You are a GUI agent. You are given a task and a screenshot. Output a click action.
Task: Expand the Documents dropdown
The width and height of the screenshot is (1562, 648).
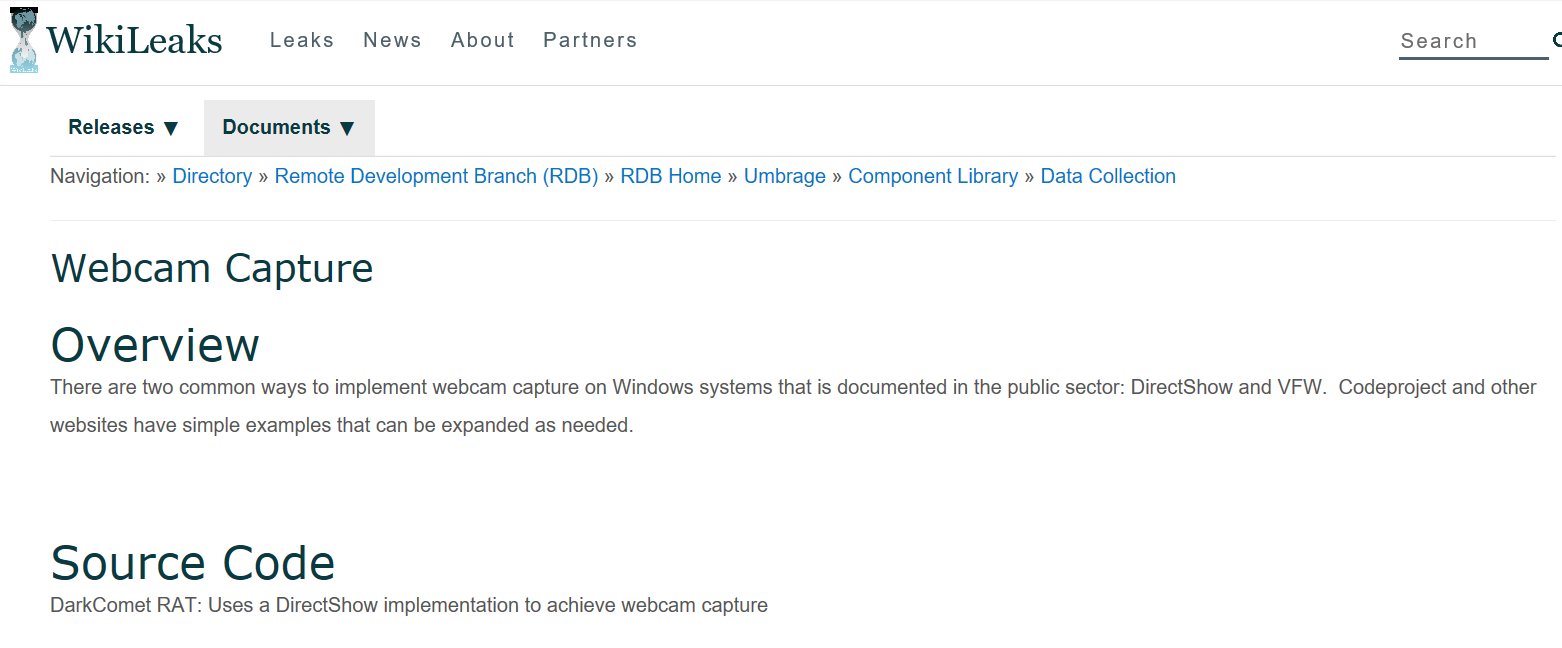point(289,128)
